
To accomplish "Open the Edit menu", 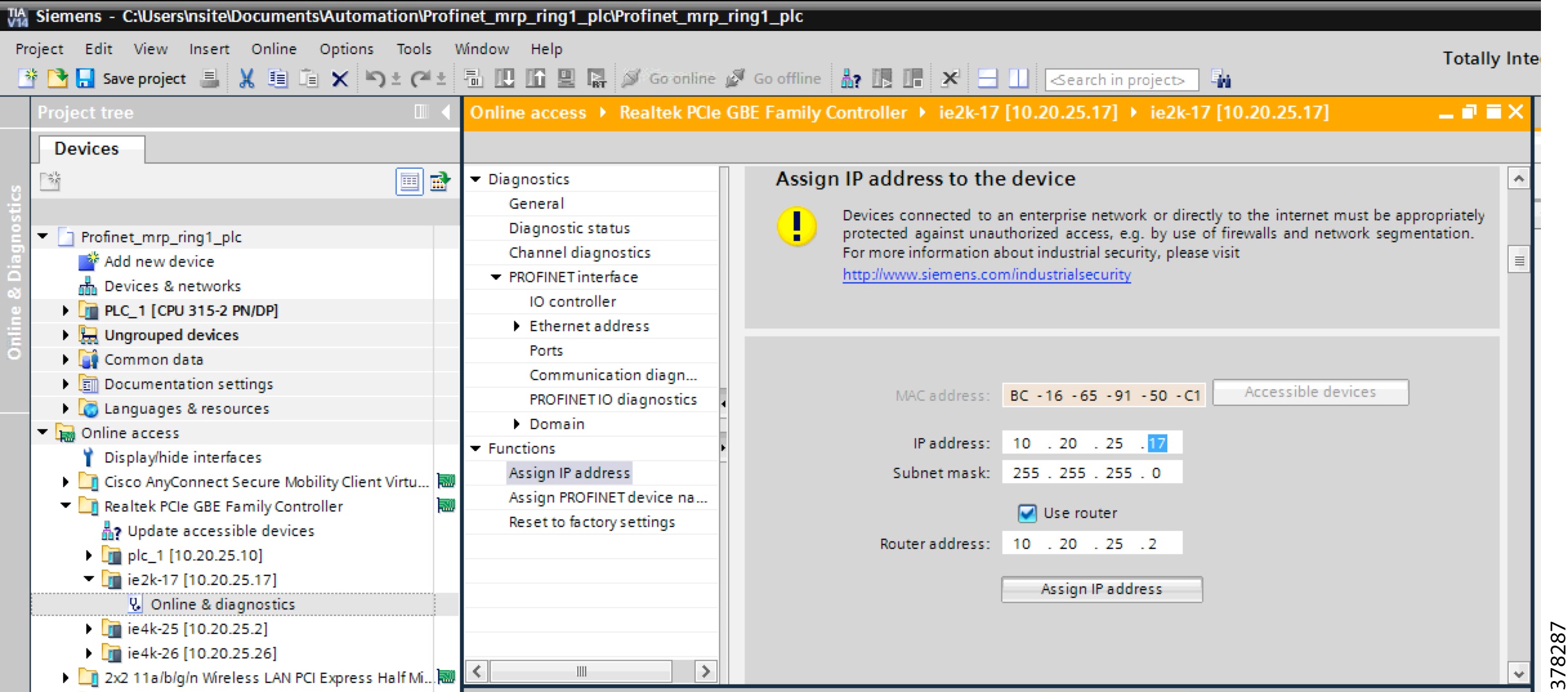I will [x=99, y=49].
